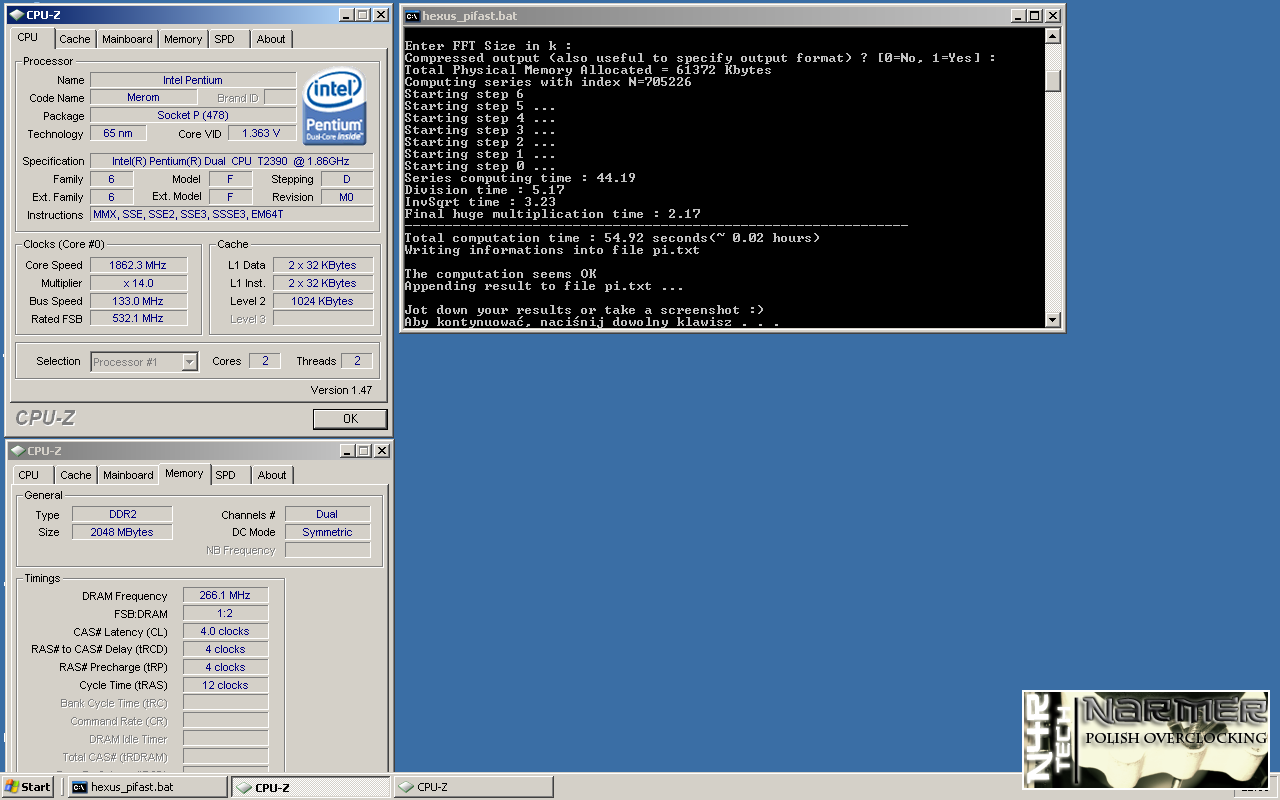Click DC Mode value Symmetric
Screen dimensions: 1280x800
pos(327,532)
